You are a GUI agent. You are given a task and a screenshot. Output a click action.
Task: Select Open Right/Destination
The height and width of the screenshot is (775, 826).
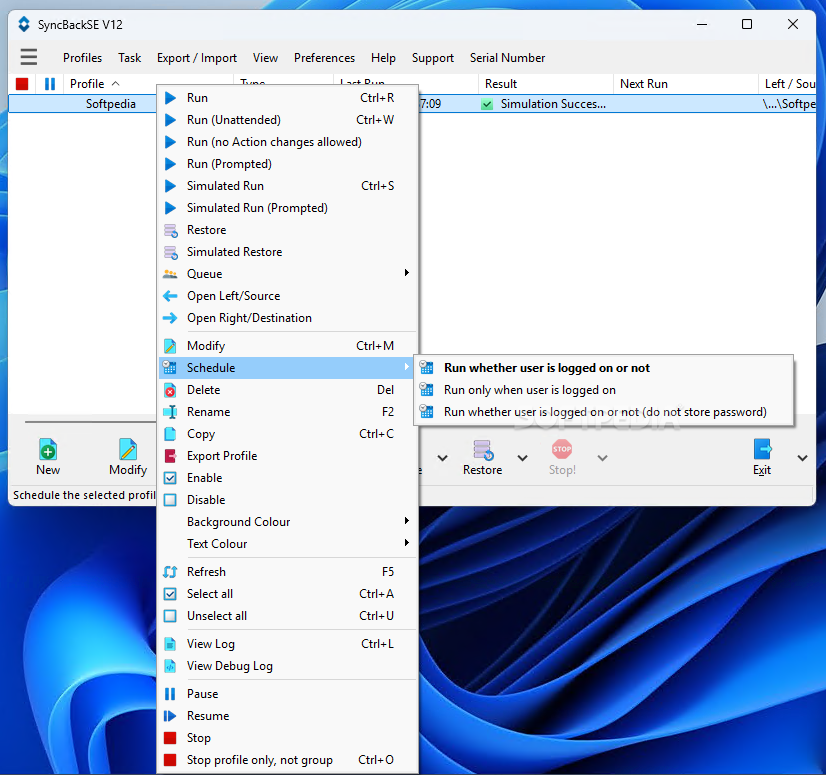coord(288,318)
